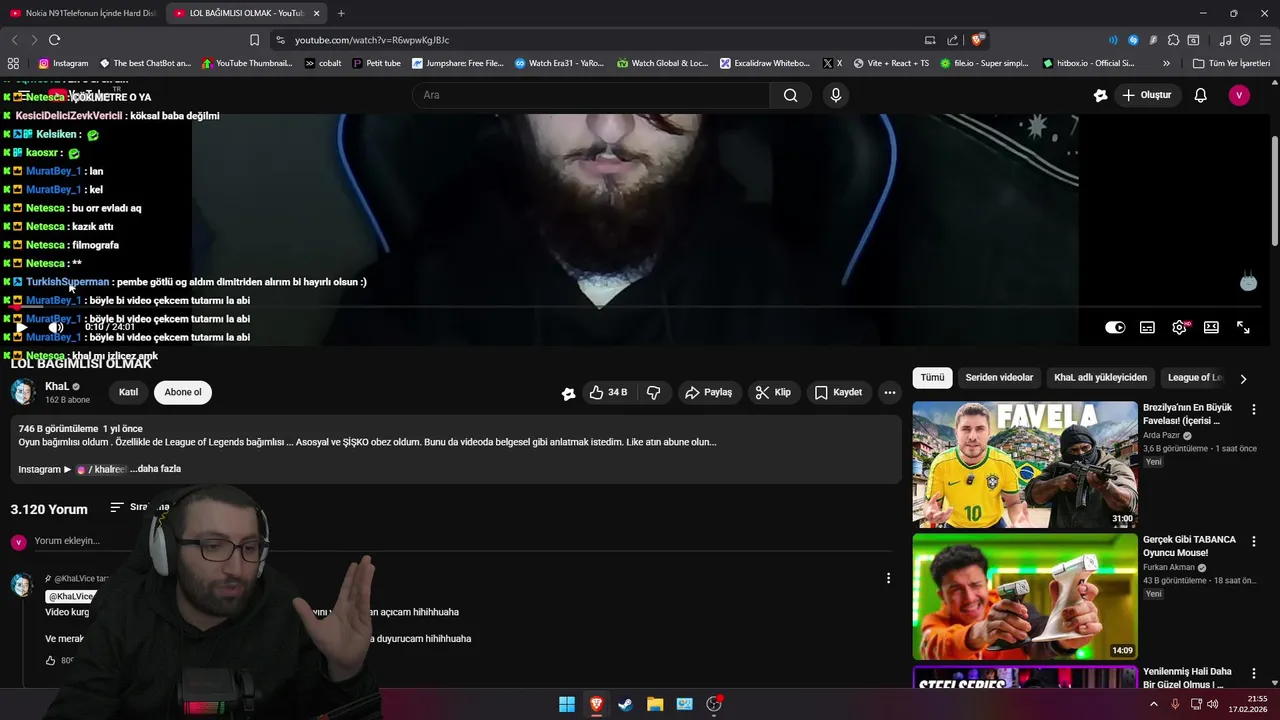The width and height of the screenshot is (1280, 720).
Task: Open the extensions puzzle piece icon
Action: click(1173, 40)
